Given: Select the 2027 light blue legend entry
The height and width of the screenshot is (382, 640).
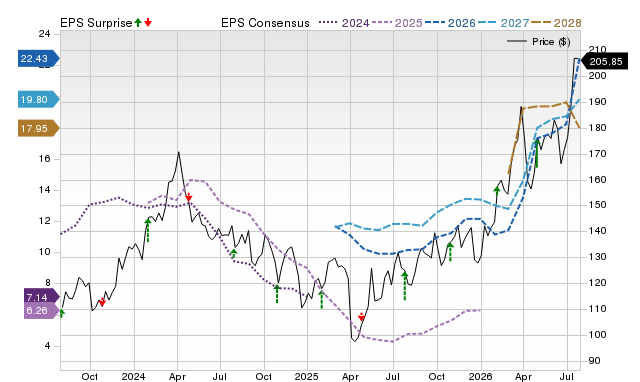Looking at the screenshot, I should coord(503,23).
